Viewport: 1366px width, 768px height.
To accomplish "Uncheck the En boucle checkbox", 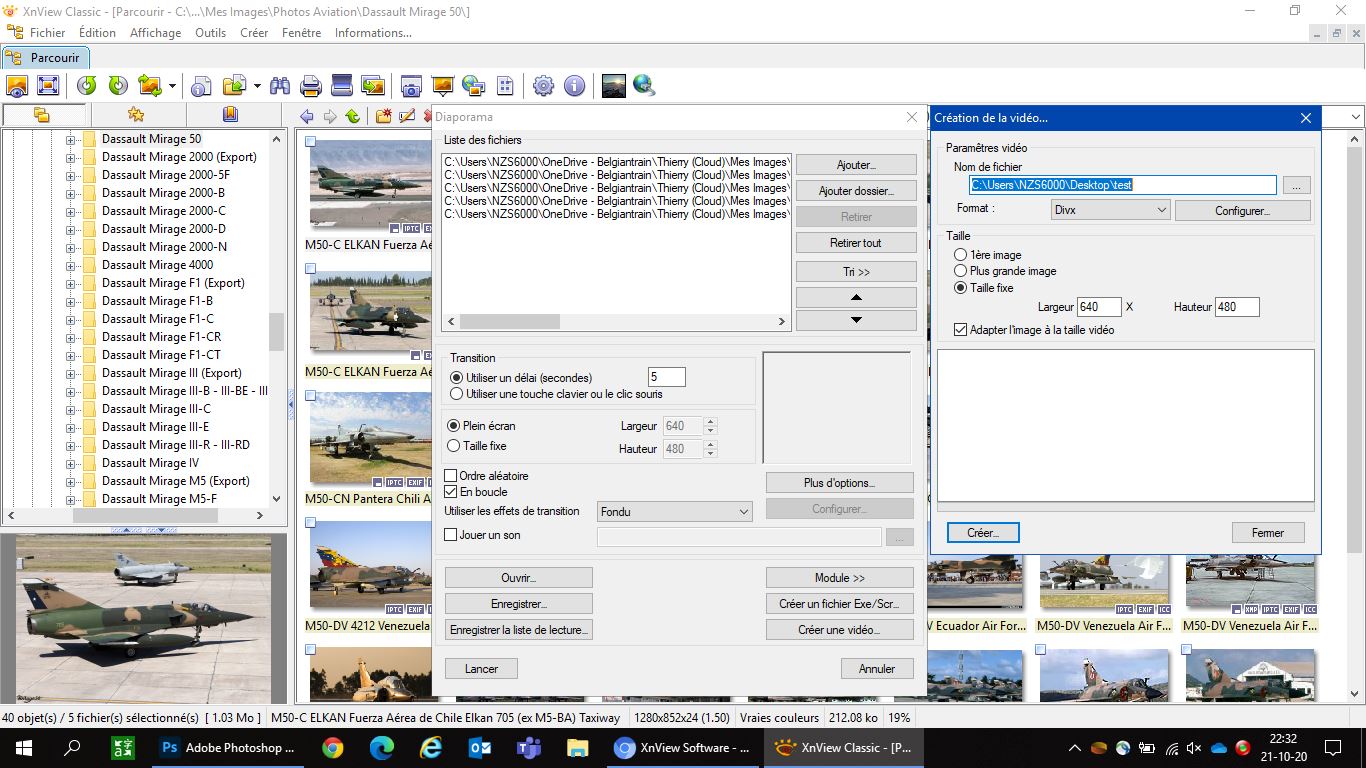I will (451, 492).
